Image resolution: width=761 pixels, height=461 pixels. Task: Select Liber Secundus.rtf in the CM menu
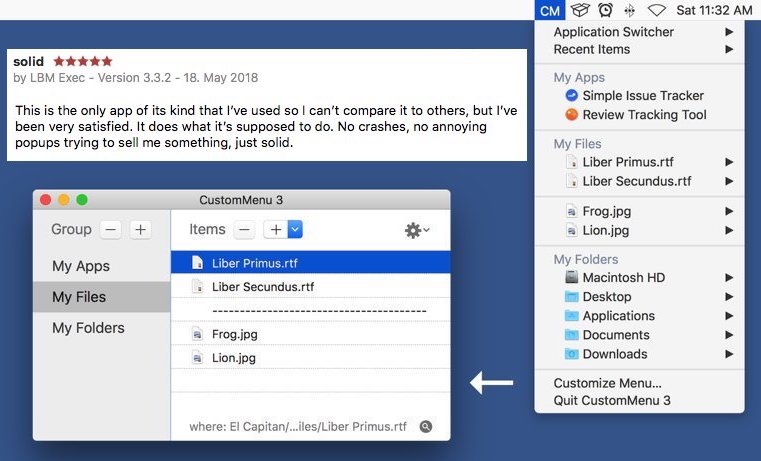tap(640, 181)
